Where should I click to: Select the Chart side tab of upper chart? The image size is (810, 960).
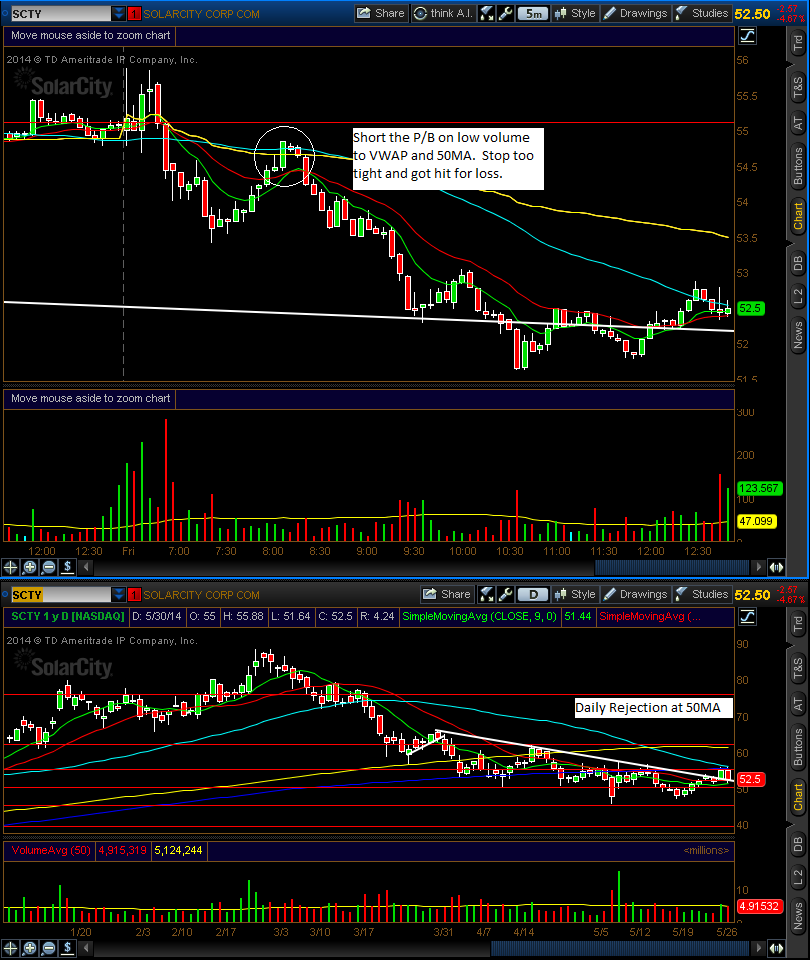[x=797, y=217]
